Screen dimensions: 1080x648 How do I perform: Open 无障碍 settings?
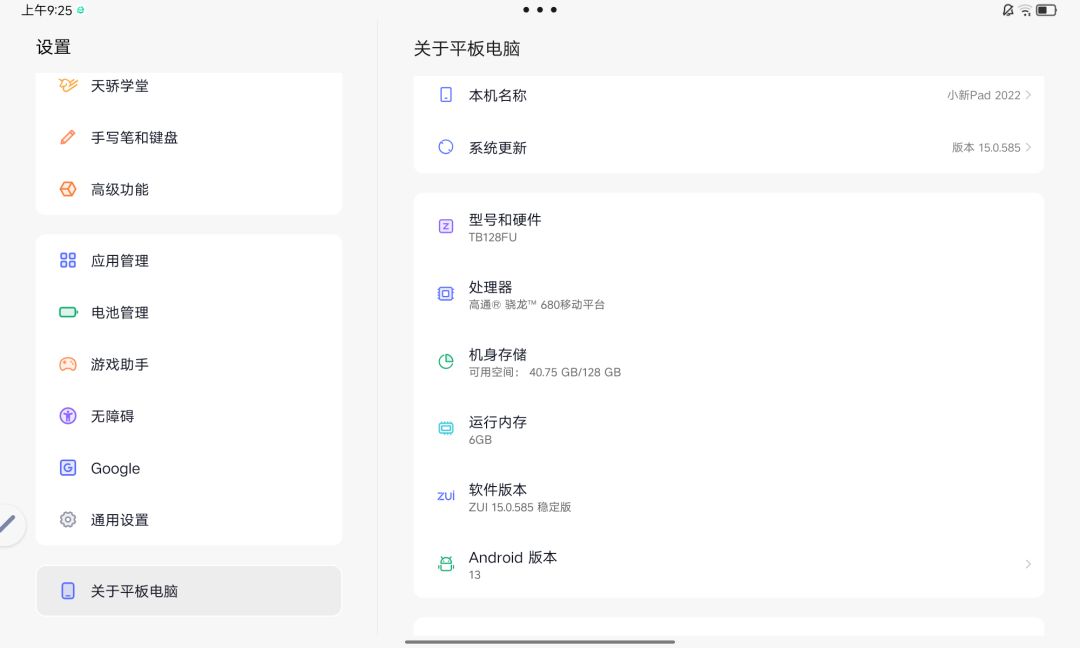pos(189,416)
